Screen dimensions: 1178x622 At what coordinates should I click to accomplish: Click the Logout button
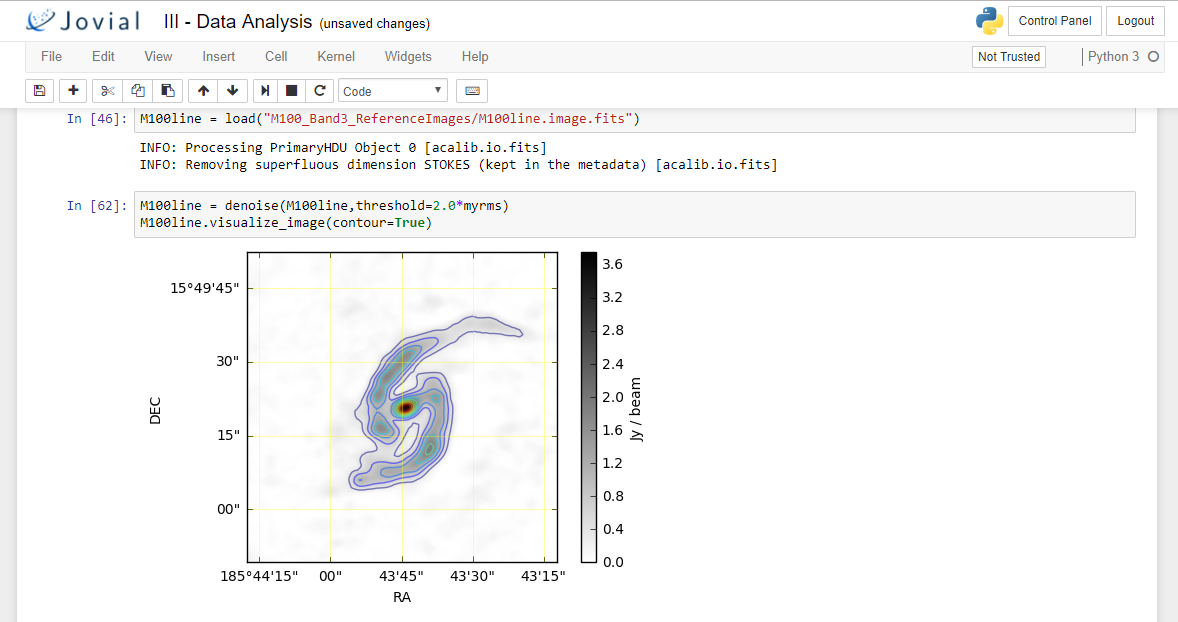click(x=1135, y=21)
